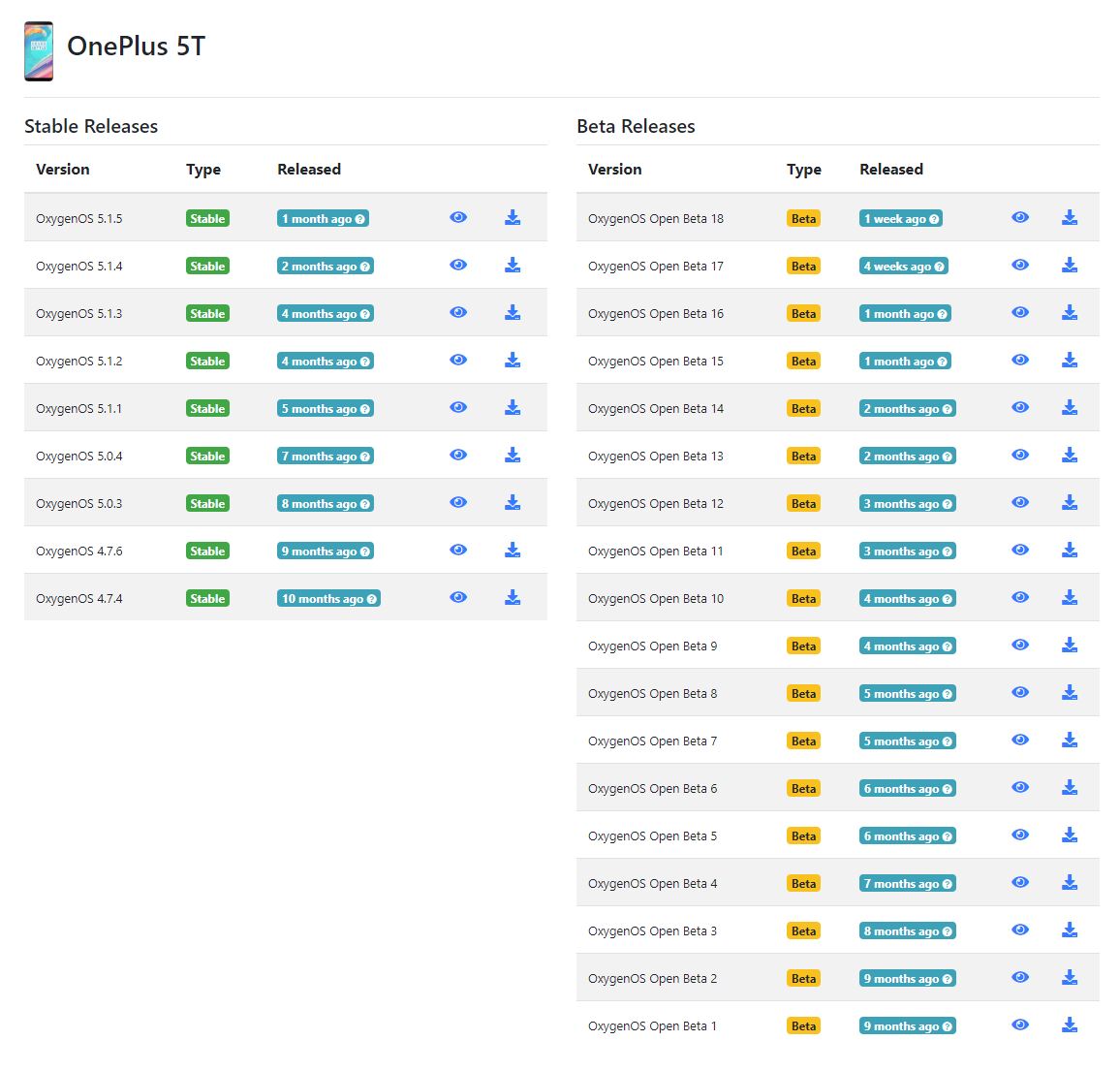Viewport: 1120px width, 1072px height.
Task: Open eye icon for Open Beta 17
Action: coord(1020,266)
